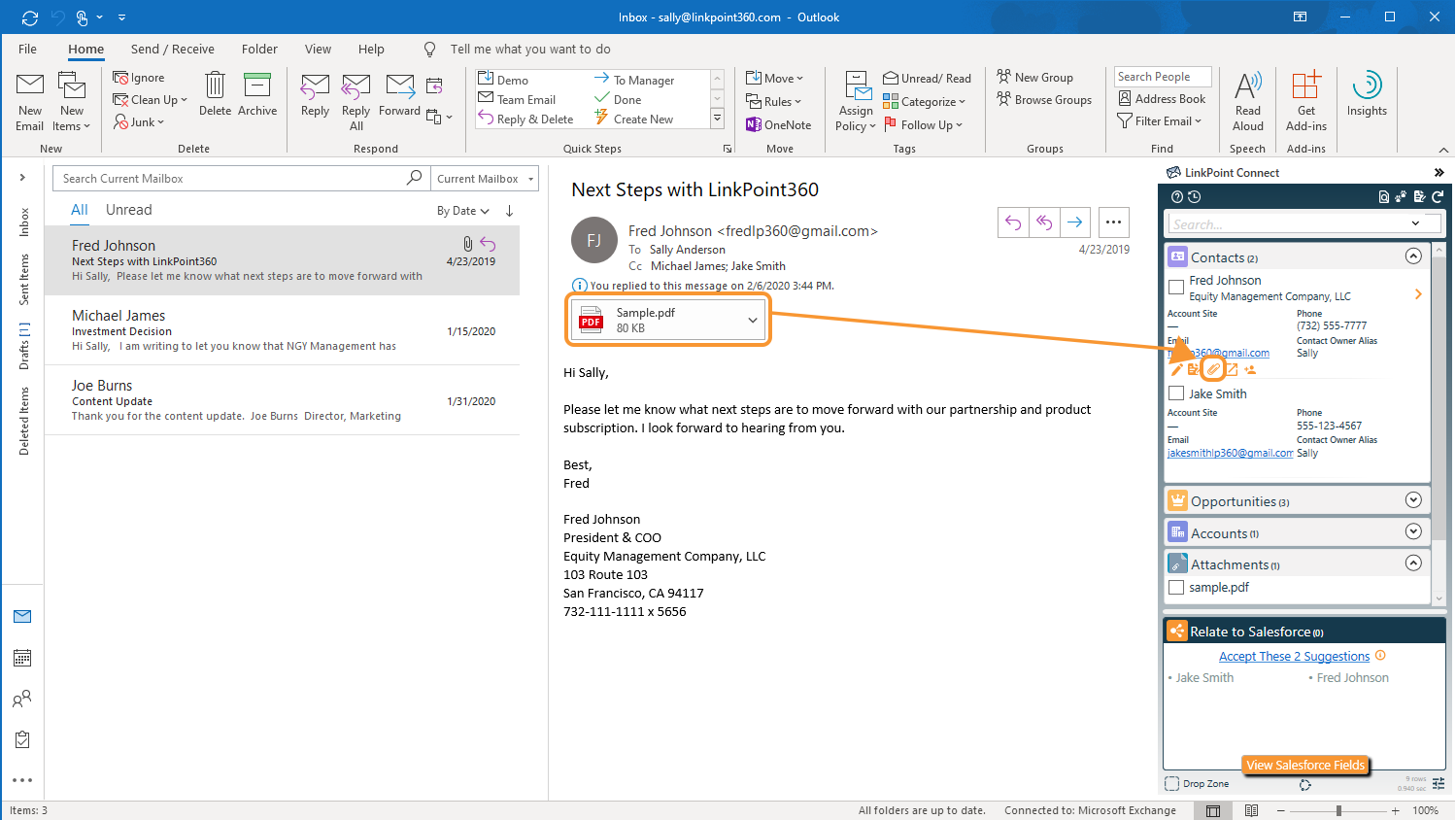Archive the selected email
1456x820 pixels.
[257, 94]
